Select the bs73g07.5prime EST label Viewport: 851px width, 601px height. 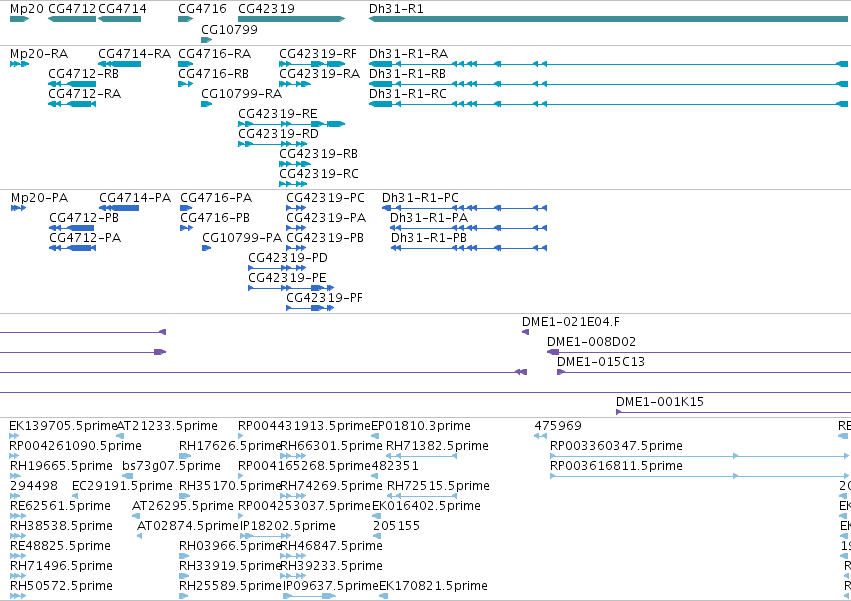172,466
